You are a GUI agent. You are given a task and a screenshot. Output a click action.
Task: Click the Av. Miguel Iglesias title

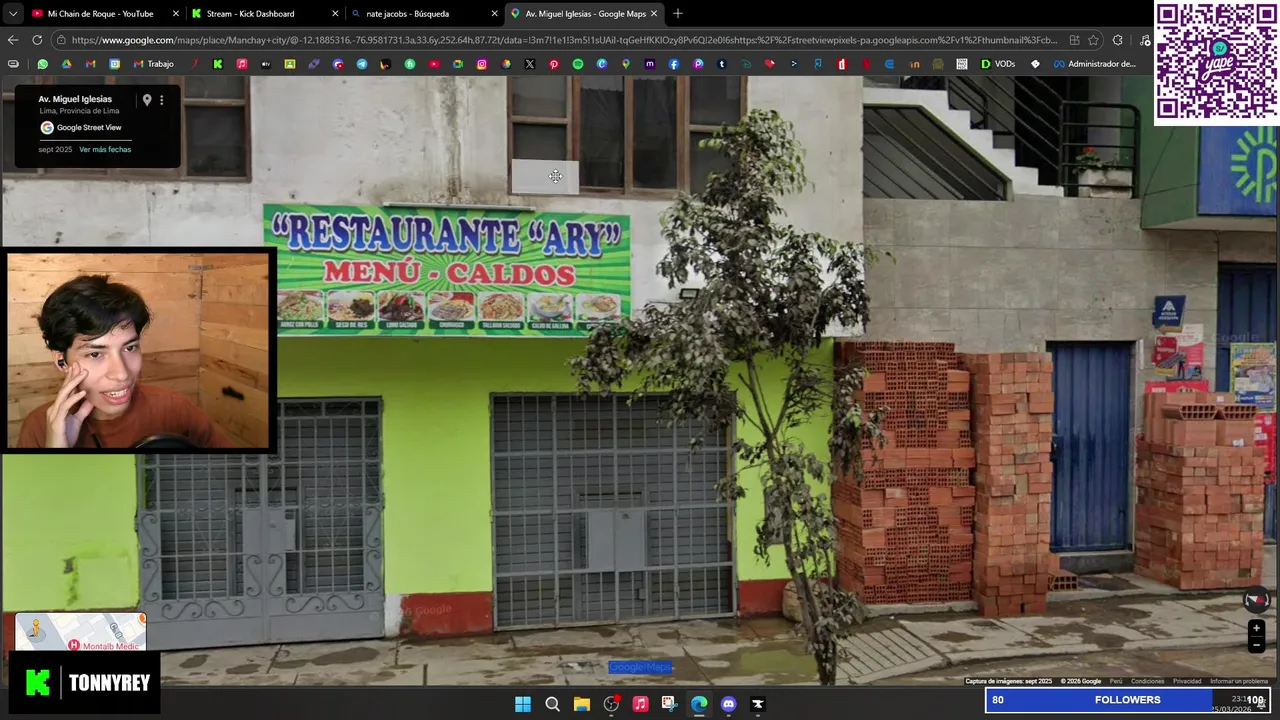click(x=75, y=99)
